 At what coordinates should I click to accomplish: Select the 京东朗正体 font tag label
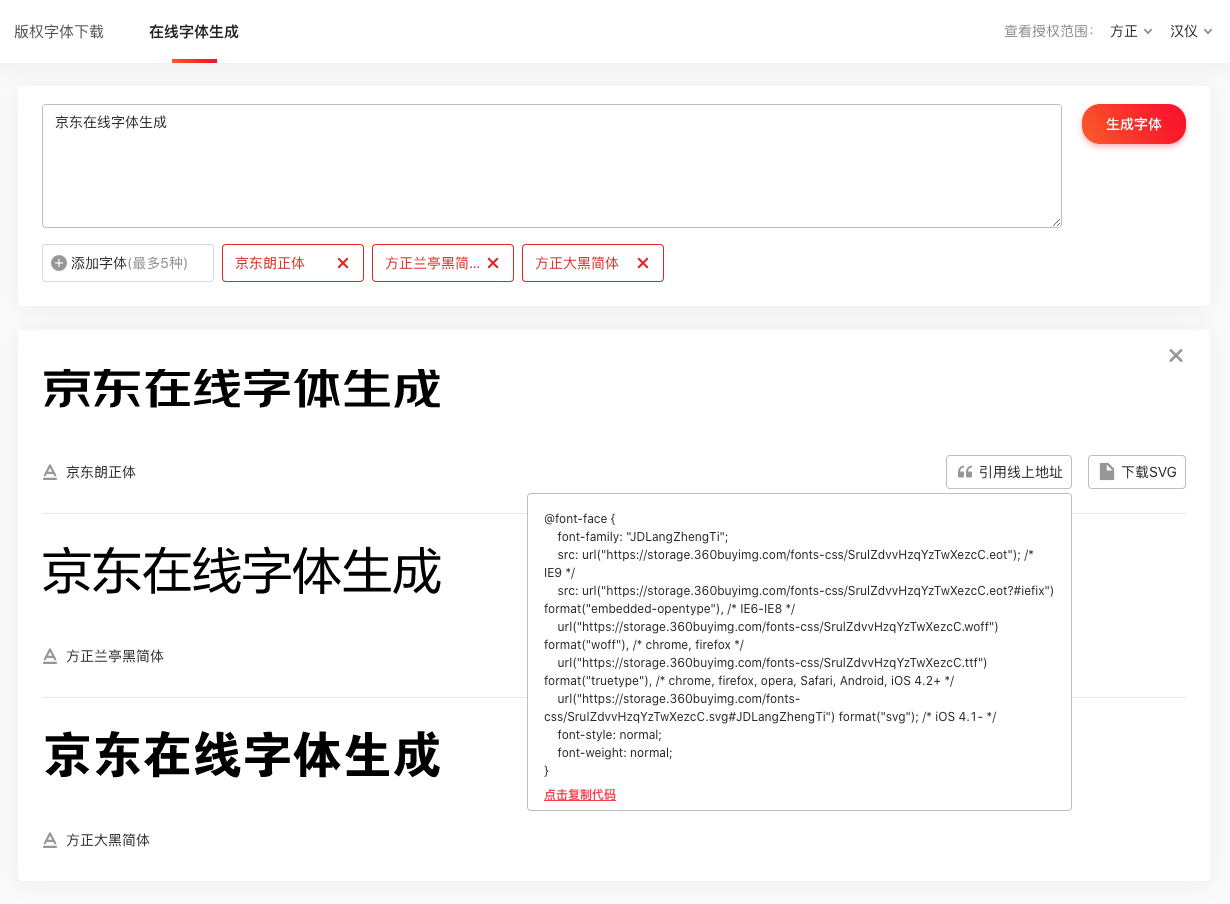pyautogui.click(x=270, y=263)
